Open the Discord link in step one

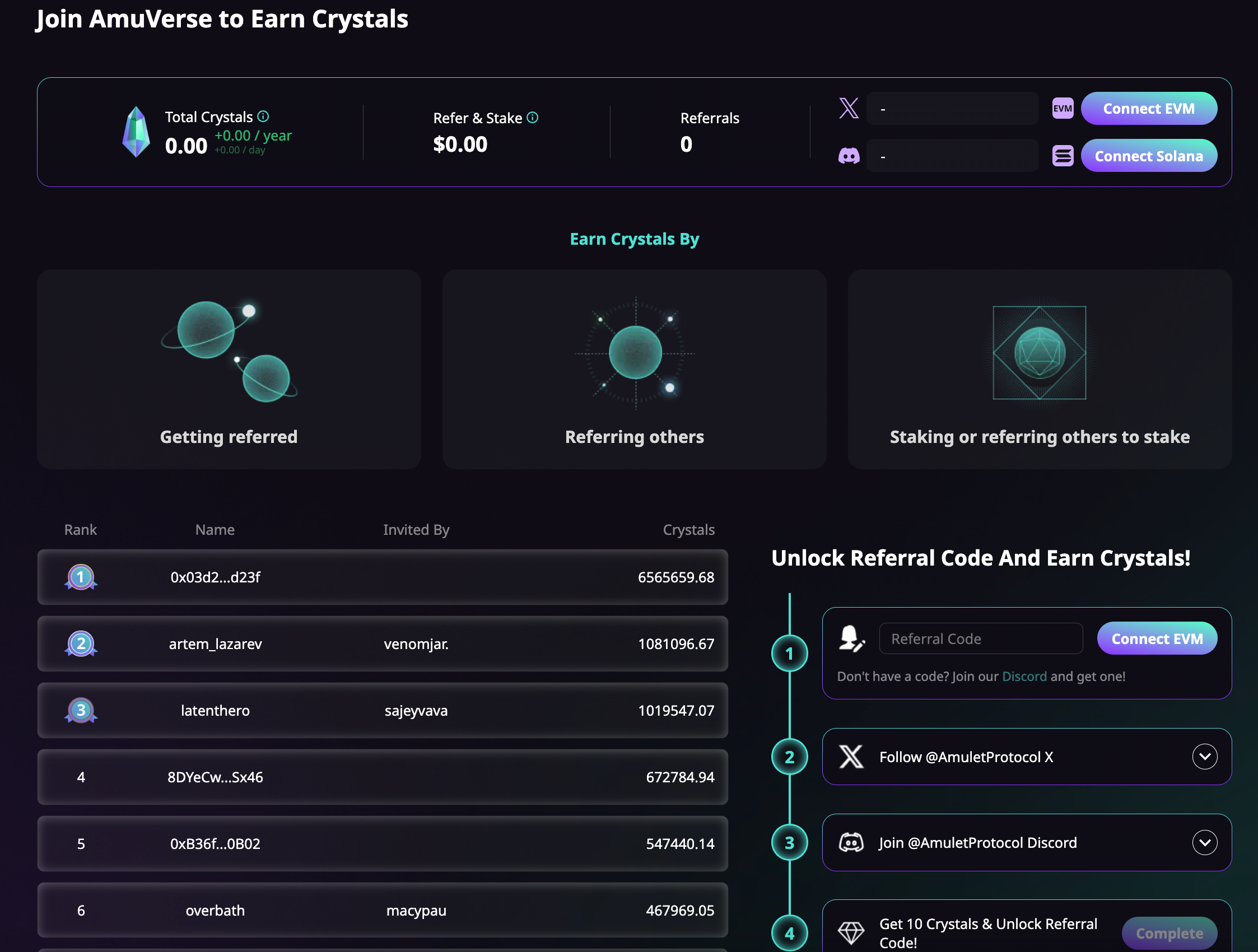coord(1024,676)
